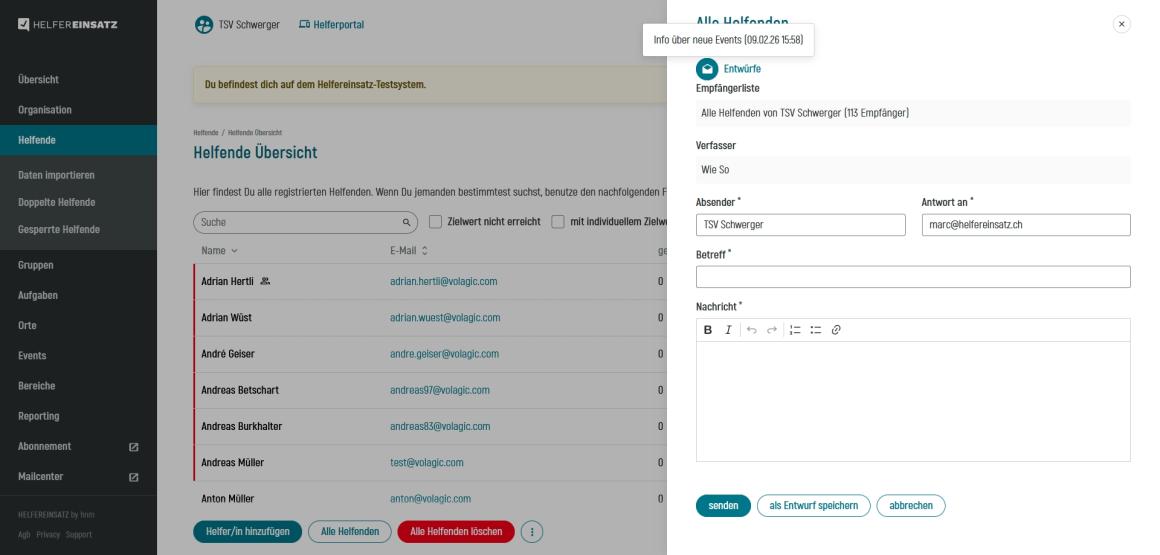The height and width of the screenshot is (555, 1160).
Task: Open email andreas97@volagic.com
Action: 440,391
